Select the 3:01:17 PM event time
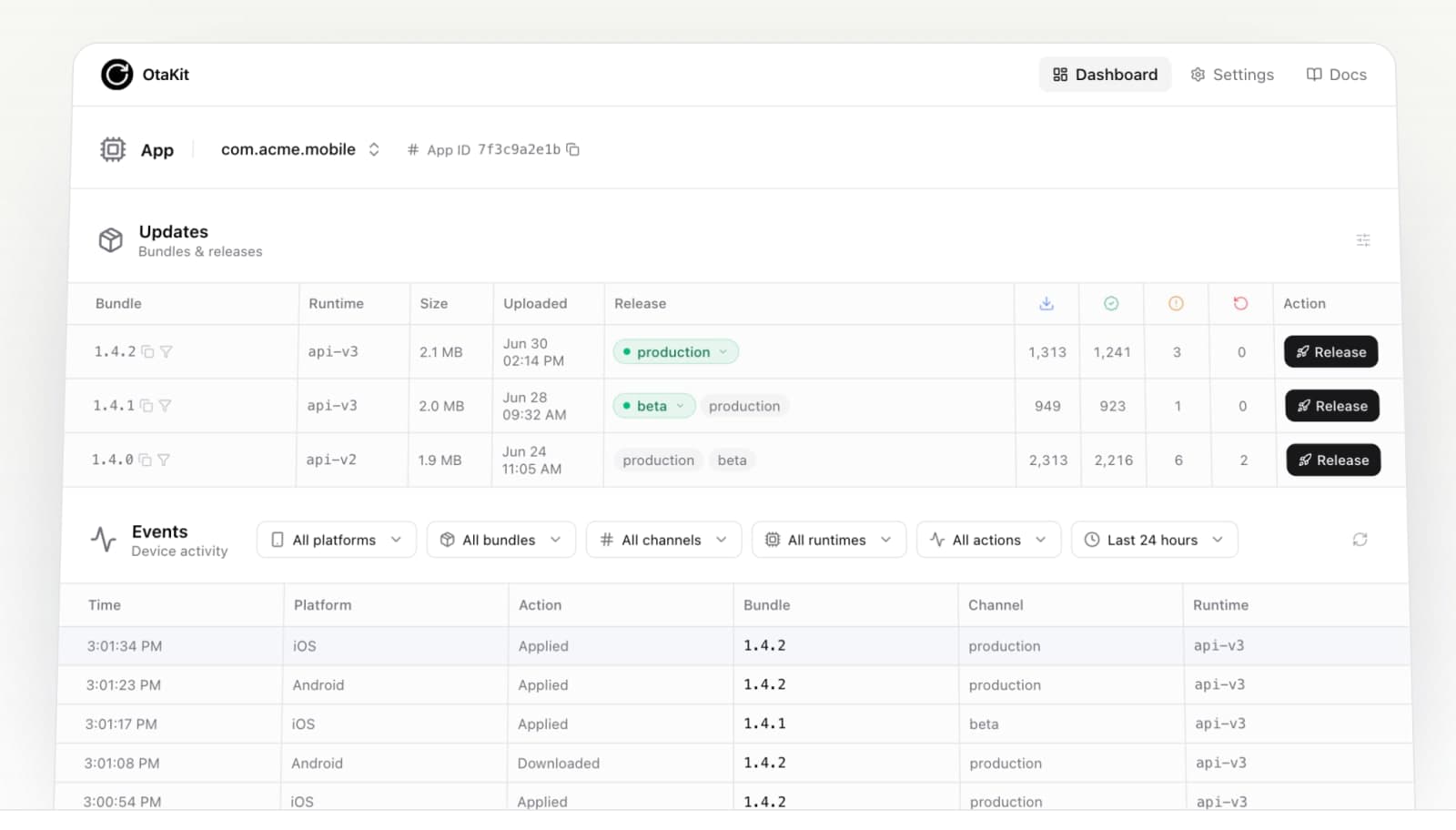This screenshot has width=1456, height=830. tap(121, 724)
